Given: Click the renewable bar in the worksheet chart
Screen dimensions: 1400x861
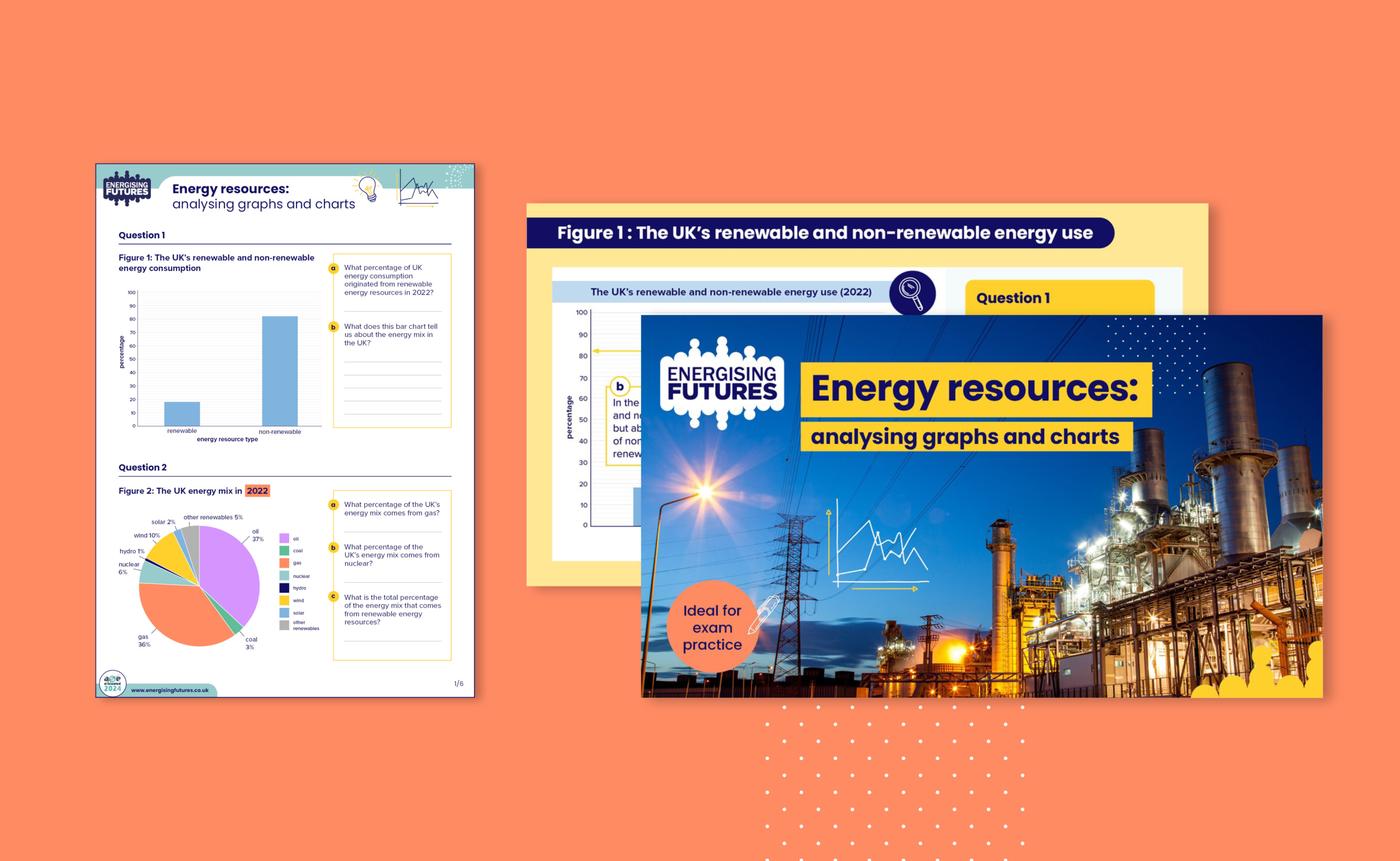Looking at the screenshot, I should 182,414.
